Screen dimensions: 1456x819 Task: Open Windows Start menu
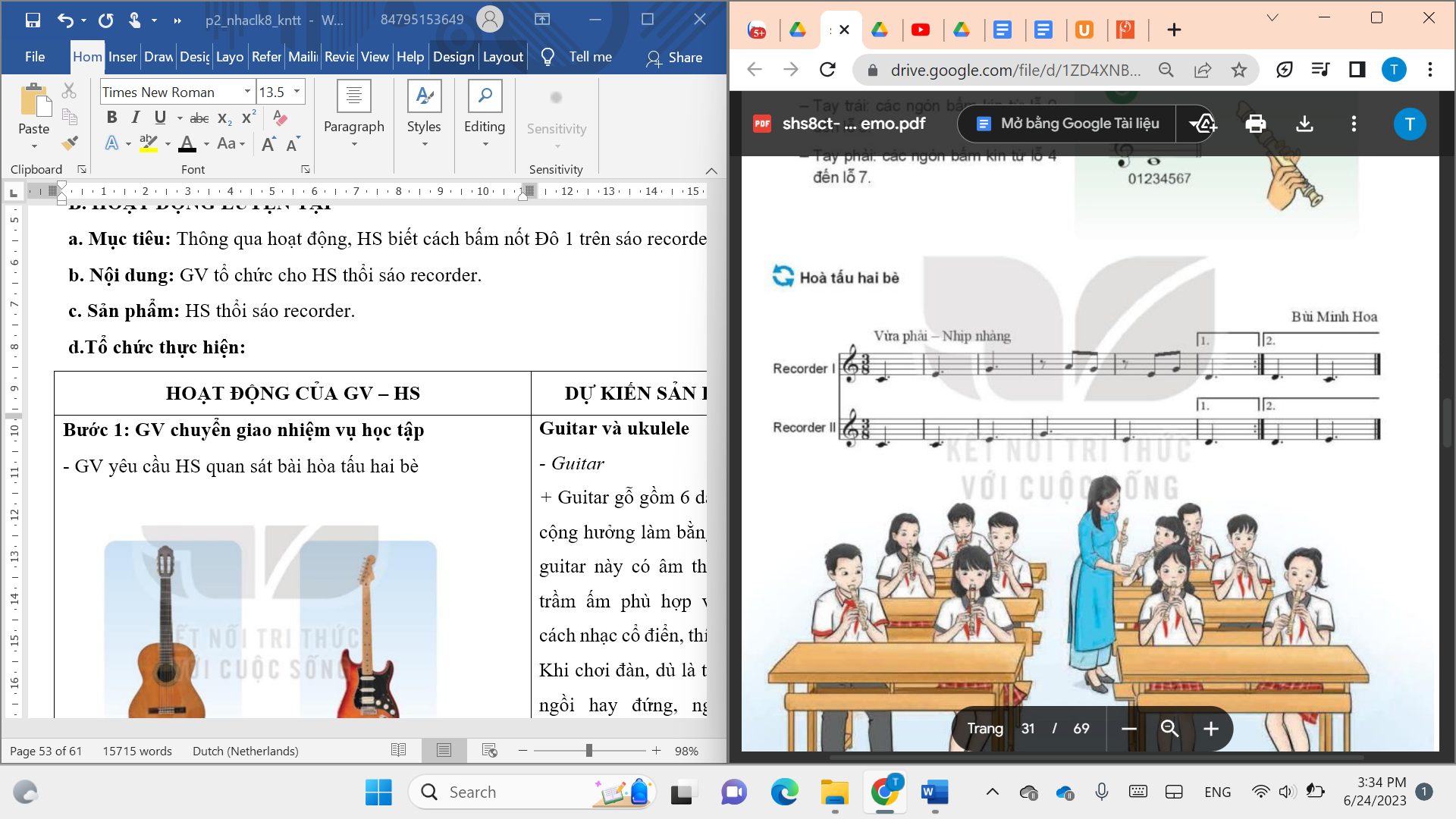click(378, 792)
